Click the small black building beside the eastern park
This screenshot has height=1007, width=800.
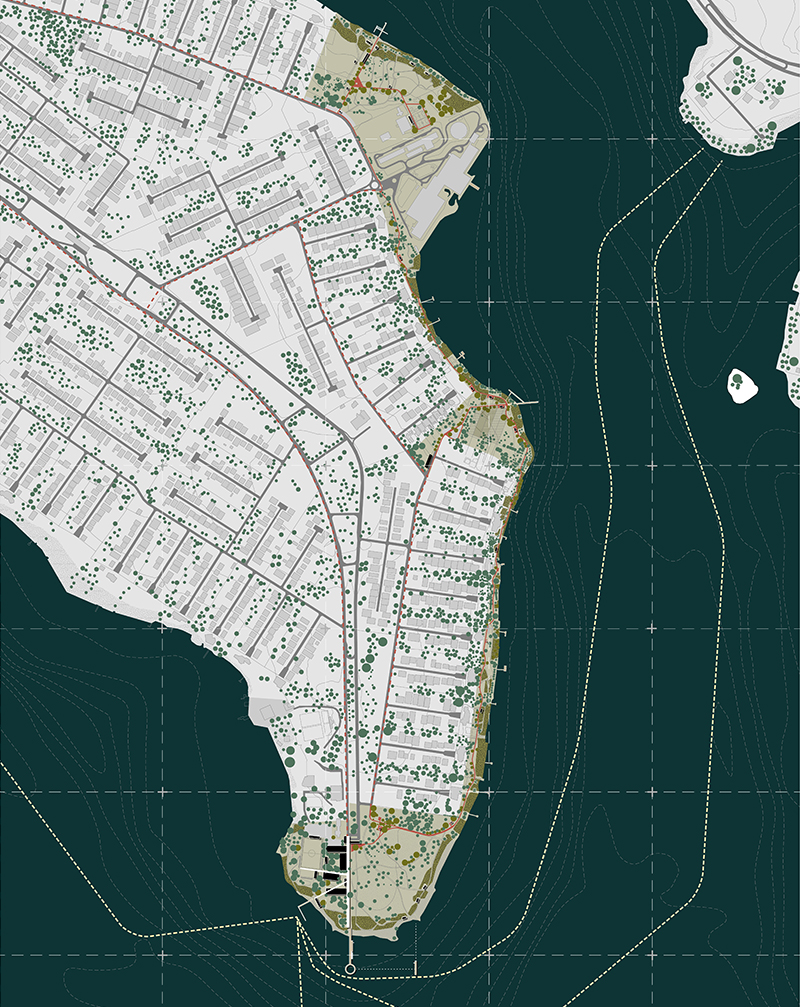(x=429, y=460)
